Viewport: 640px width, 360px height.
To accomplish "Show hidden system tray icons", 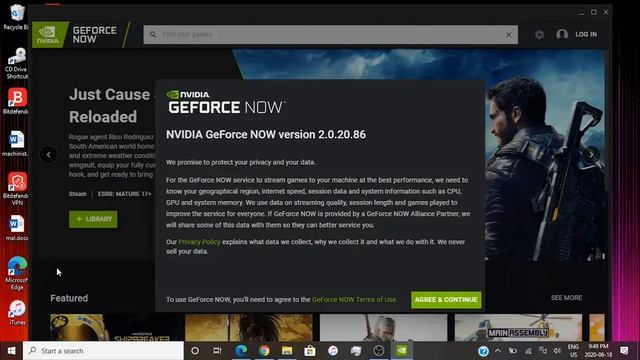I will pyautogui.click(x=498, y=351).
